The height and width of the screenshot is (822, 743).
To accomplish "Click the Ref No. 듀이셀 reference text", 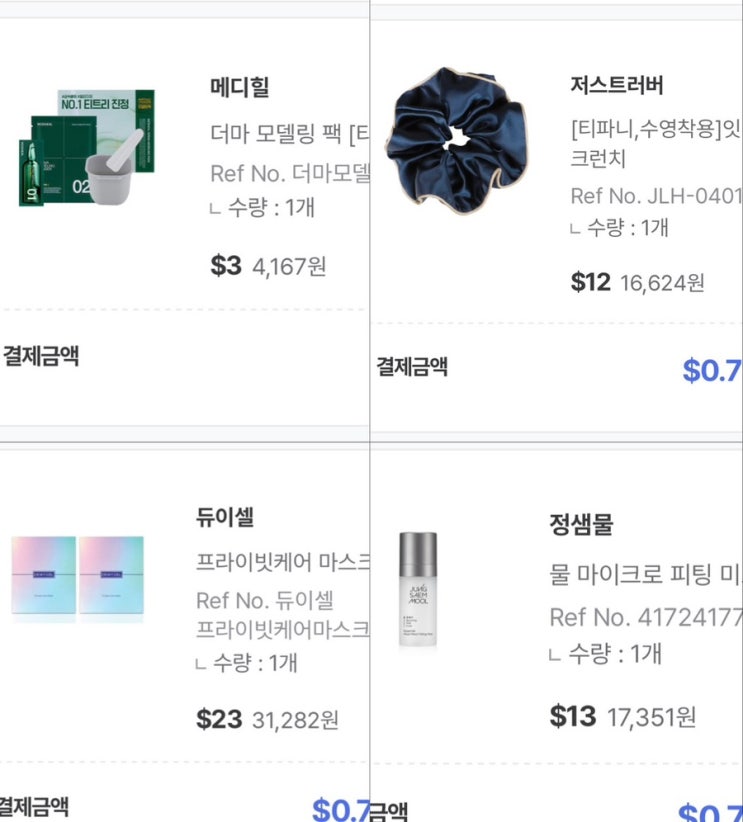I will point(265,601).
